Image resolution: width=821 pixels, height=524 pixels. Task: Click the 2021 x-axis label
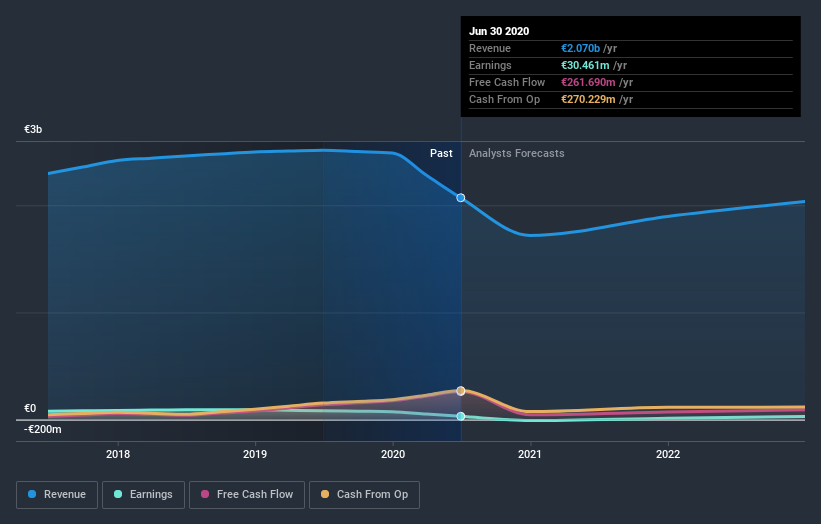(530, 454)
